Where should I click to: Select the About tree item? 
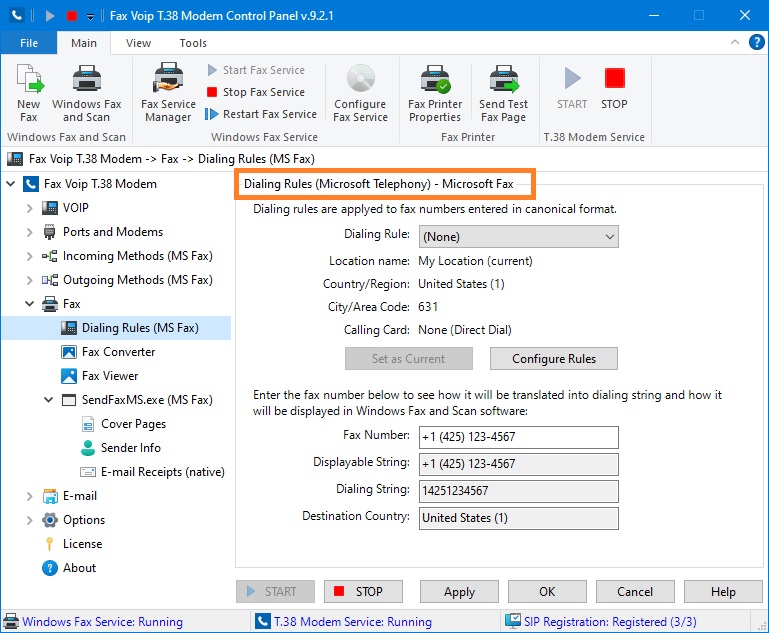(x=79, y=568)
